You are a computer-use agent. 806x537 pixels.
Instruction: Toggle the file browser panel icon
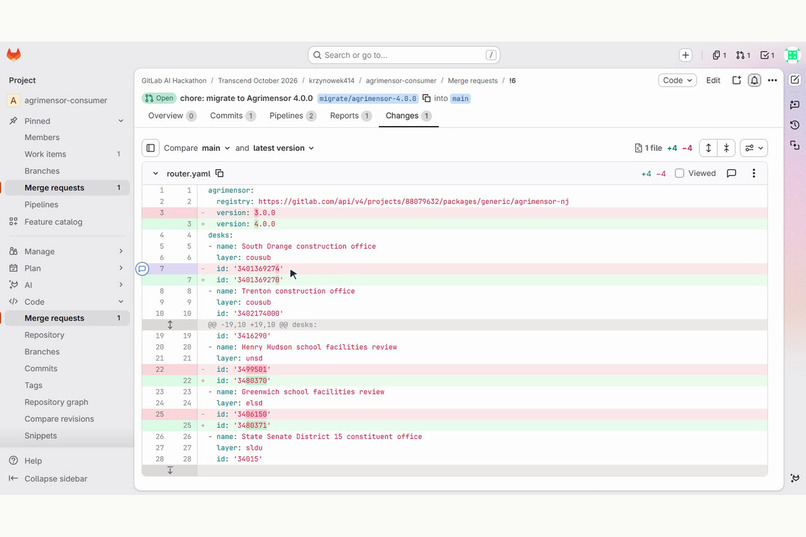[150, 148]
